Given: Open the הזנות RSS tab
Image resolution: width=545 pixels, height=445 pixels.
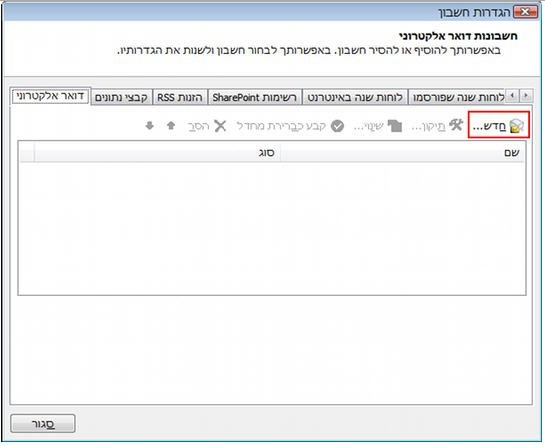Looking at the screenshot, I should click(180, 97).
